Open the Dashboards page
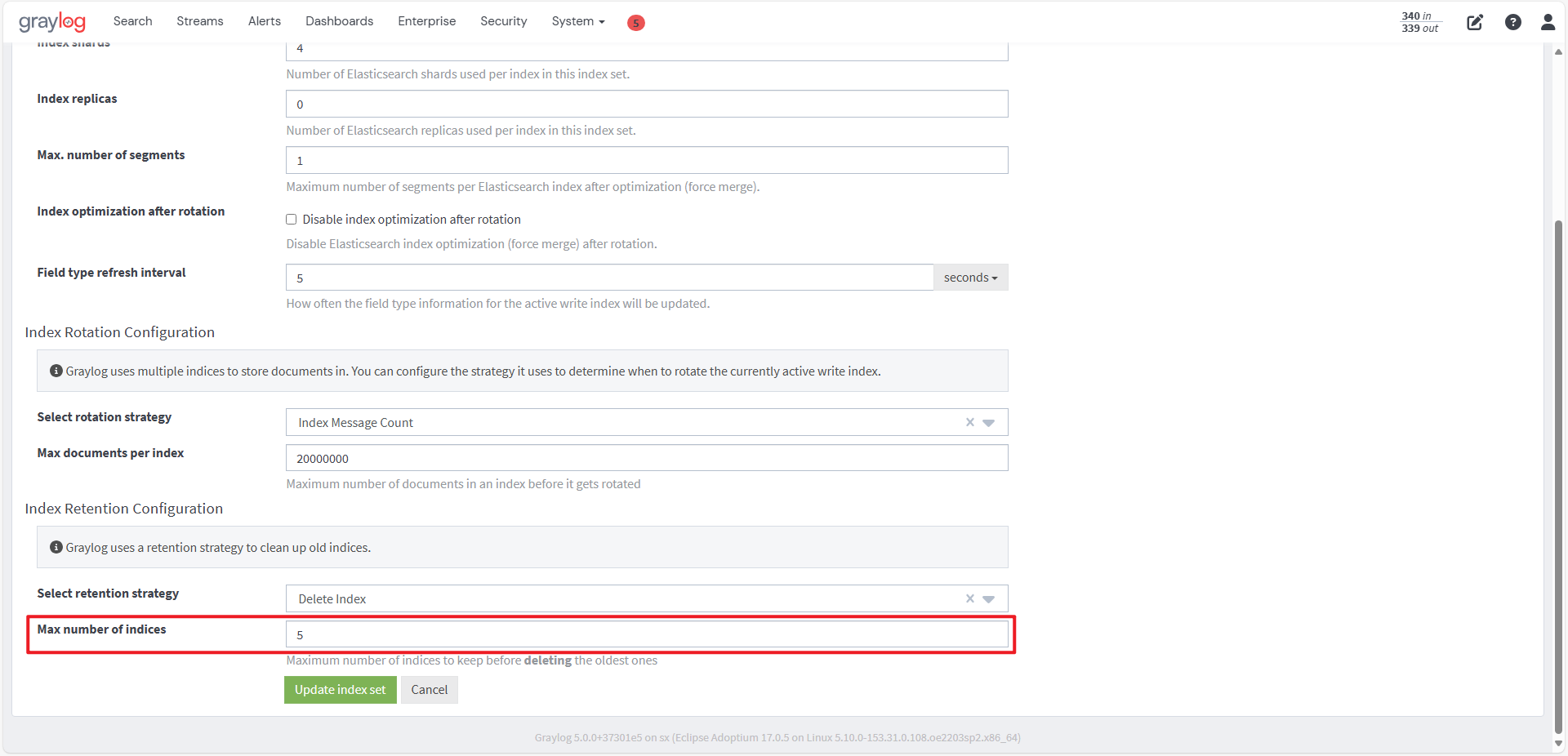 pyautogui.click(x=340, y=21)
